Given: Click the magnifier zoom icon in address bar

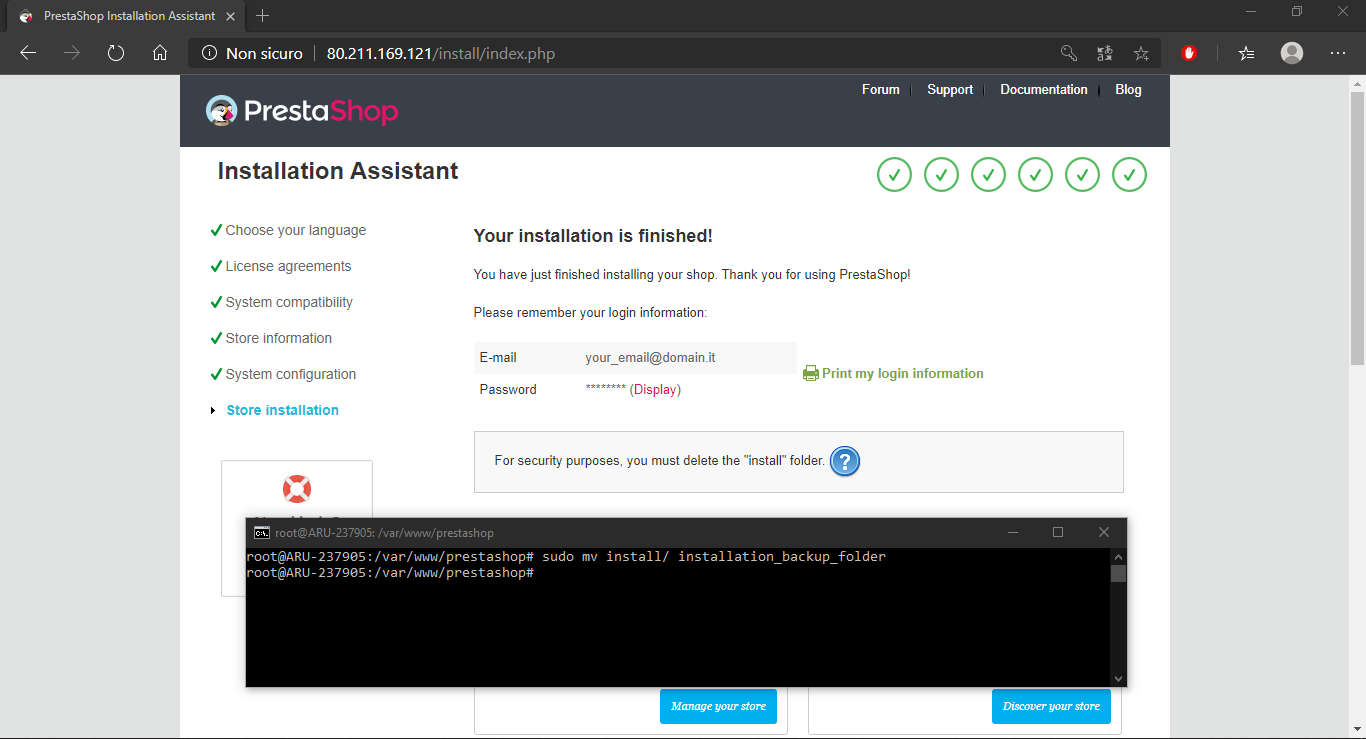Looking at the screenshot, I should 1067,53.
